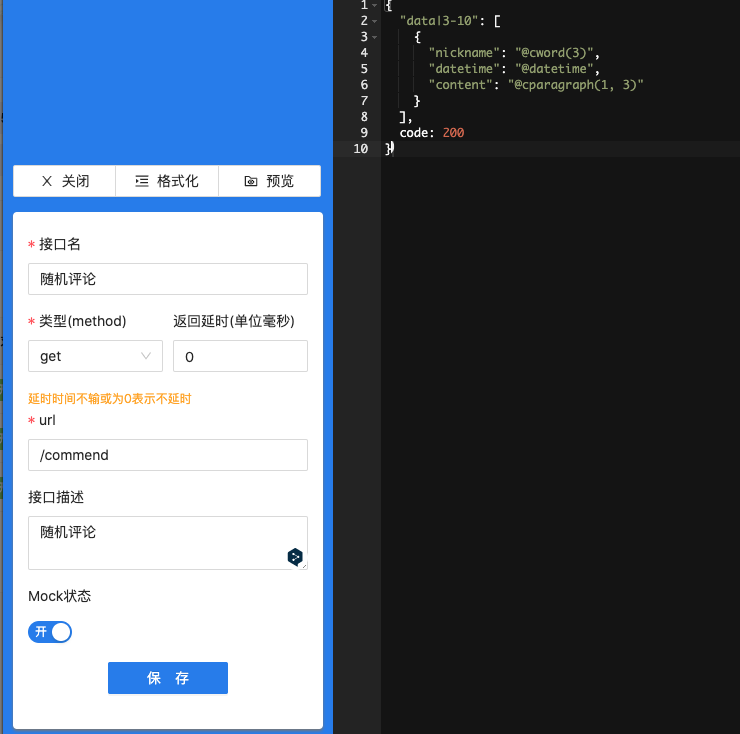
Task: Click the method dropdown chevron arrow
Action: (x=146, y=355)
